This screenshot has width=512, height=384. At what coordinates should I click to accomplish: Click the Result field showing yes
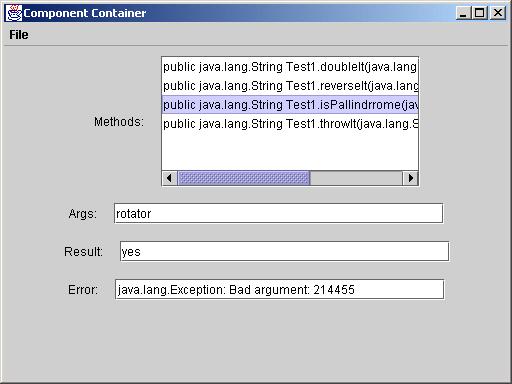(284, 251)
